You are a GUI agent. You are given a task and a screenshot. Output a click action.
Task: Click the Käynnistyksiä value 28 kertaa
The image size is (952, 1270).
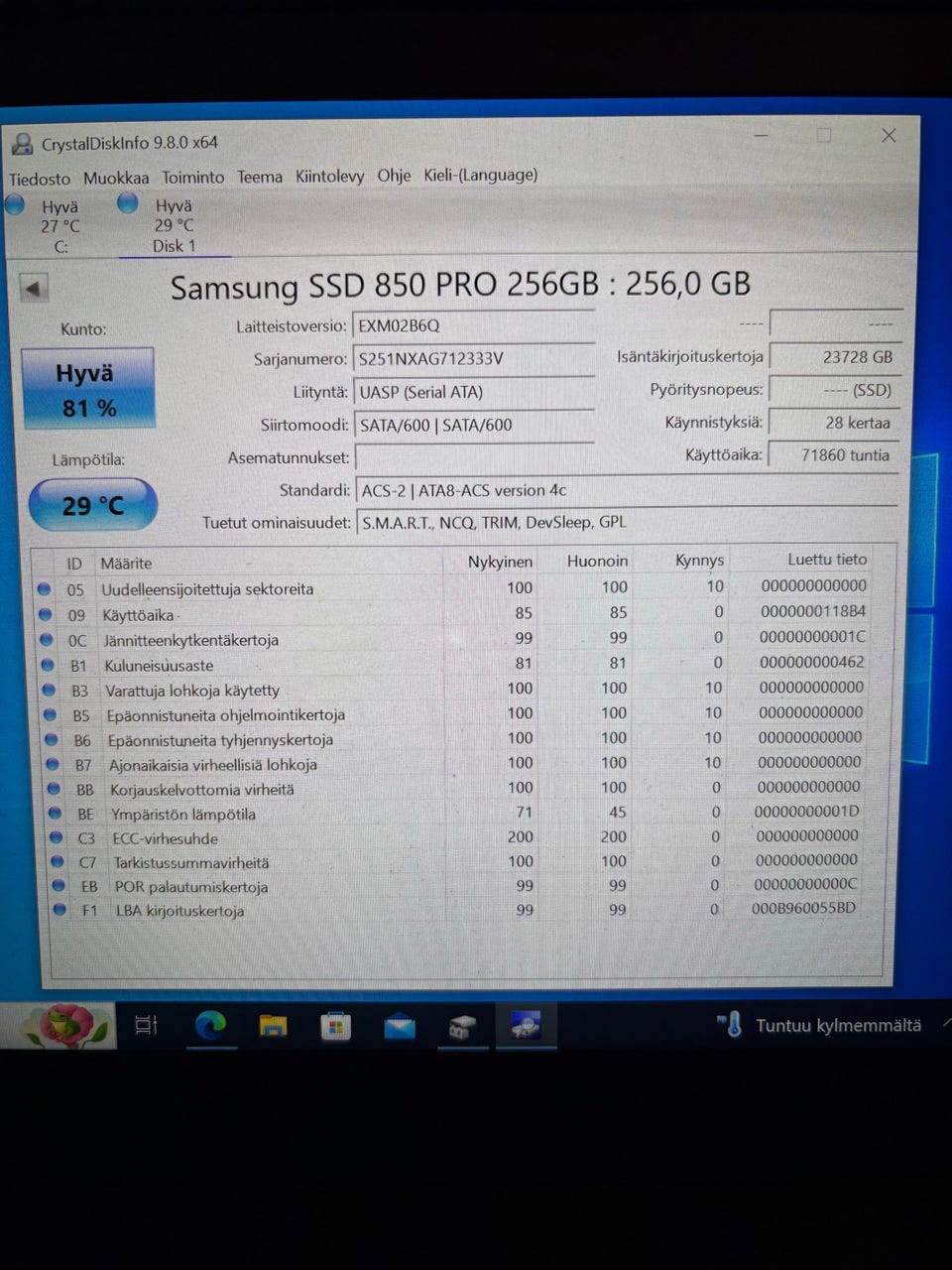835,423
